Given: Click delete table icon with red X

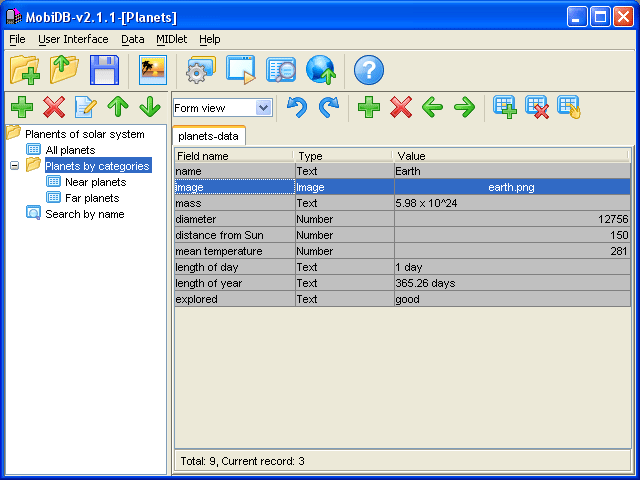Looking at the screenshot, I should tap(537, 107).
